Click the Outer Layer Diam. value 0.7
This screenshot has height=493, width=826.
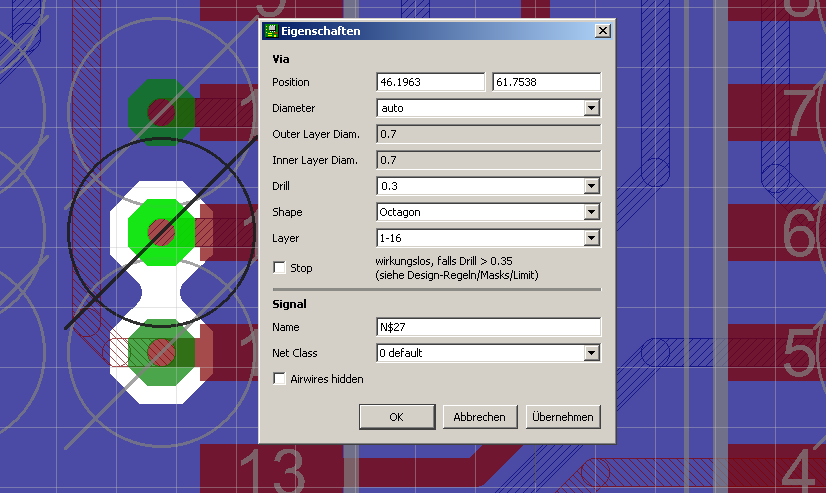[488, 134]
